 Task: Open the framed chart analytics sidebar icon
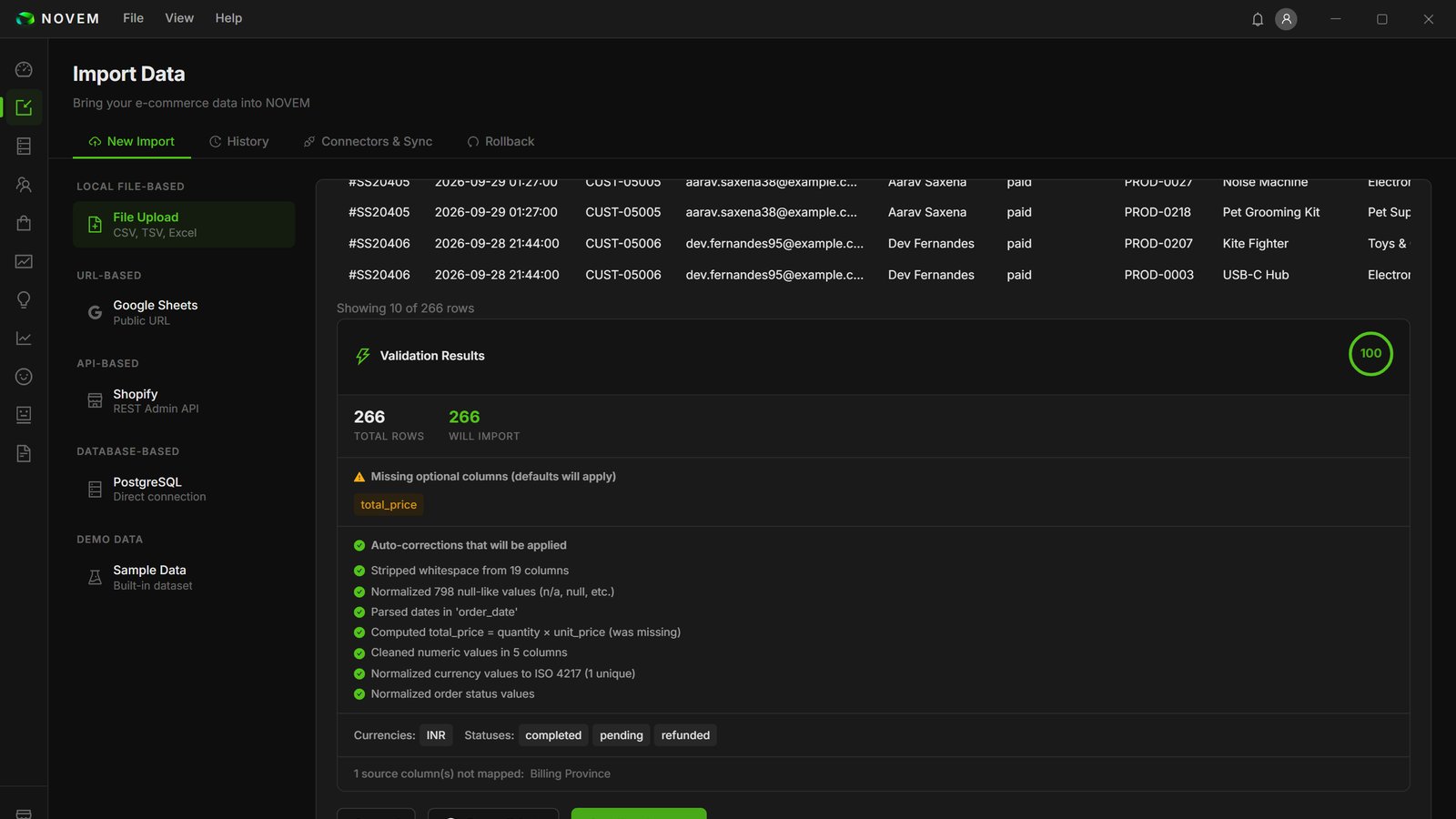[24, 261]
